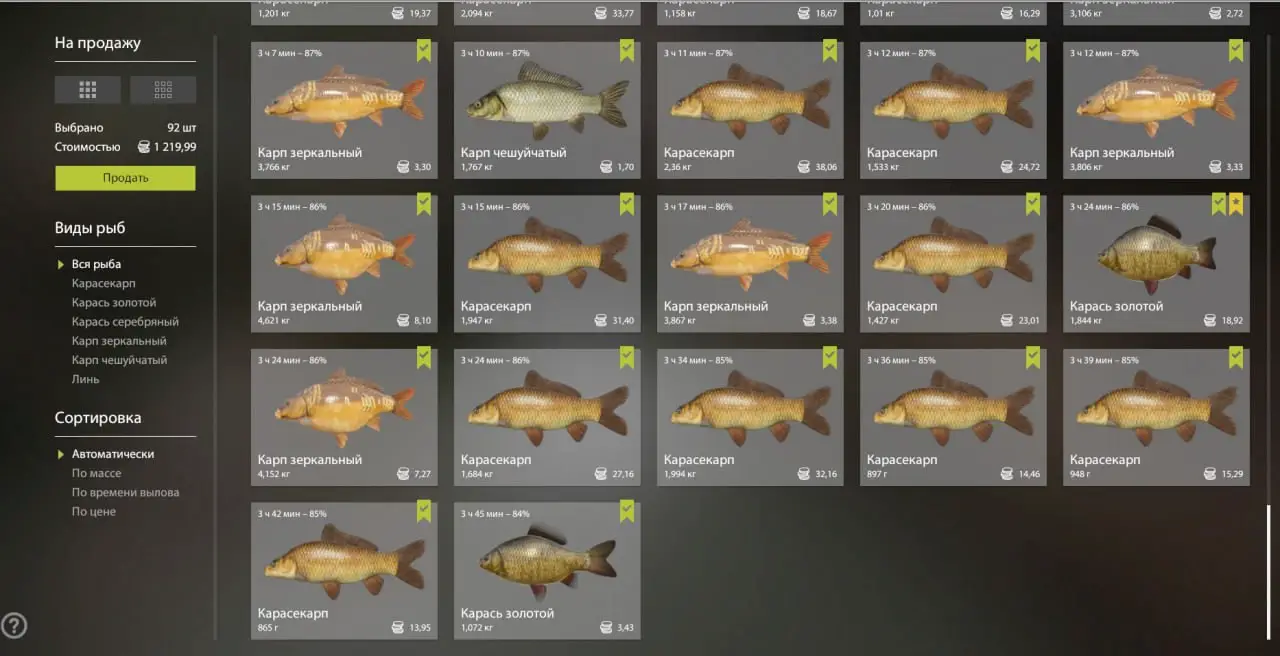Switch to large grid view icon
Viewport: 1280px width, 656px height.
(88, 90)
